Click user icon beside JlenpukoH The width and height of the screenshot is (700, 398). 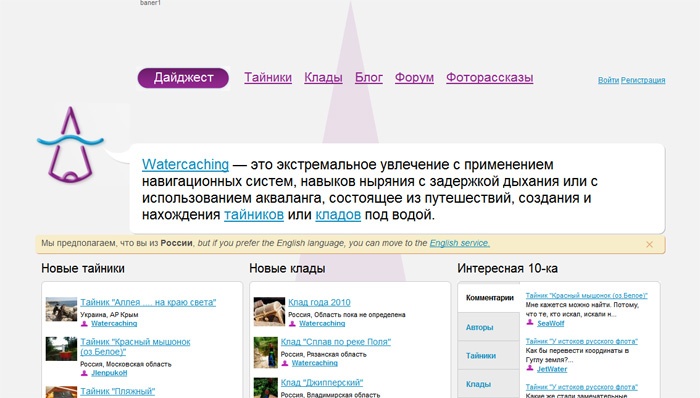[84, 373]
